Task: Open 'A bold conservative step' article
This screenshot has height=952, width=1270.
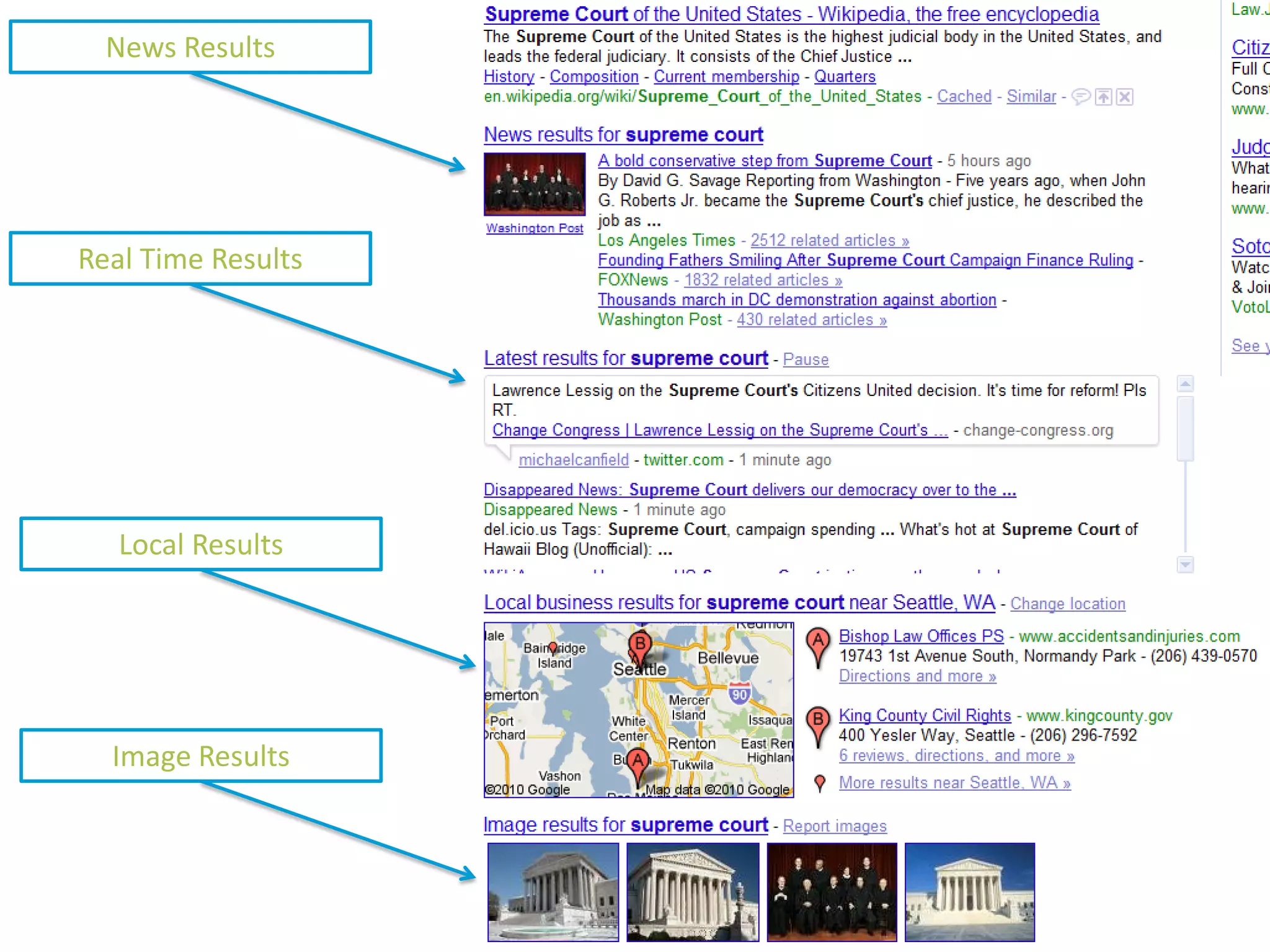Action: click(765, 161)
